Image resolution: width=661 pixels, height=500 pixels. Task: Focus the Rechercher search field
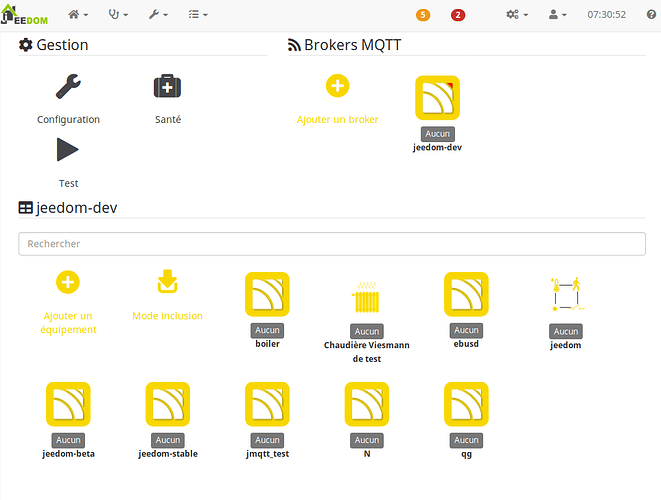tap(332, 244)
